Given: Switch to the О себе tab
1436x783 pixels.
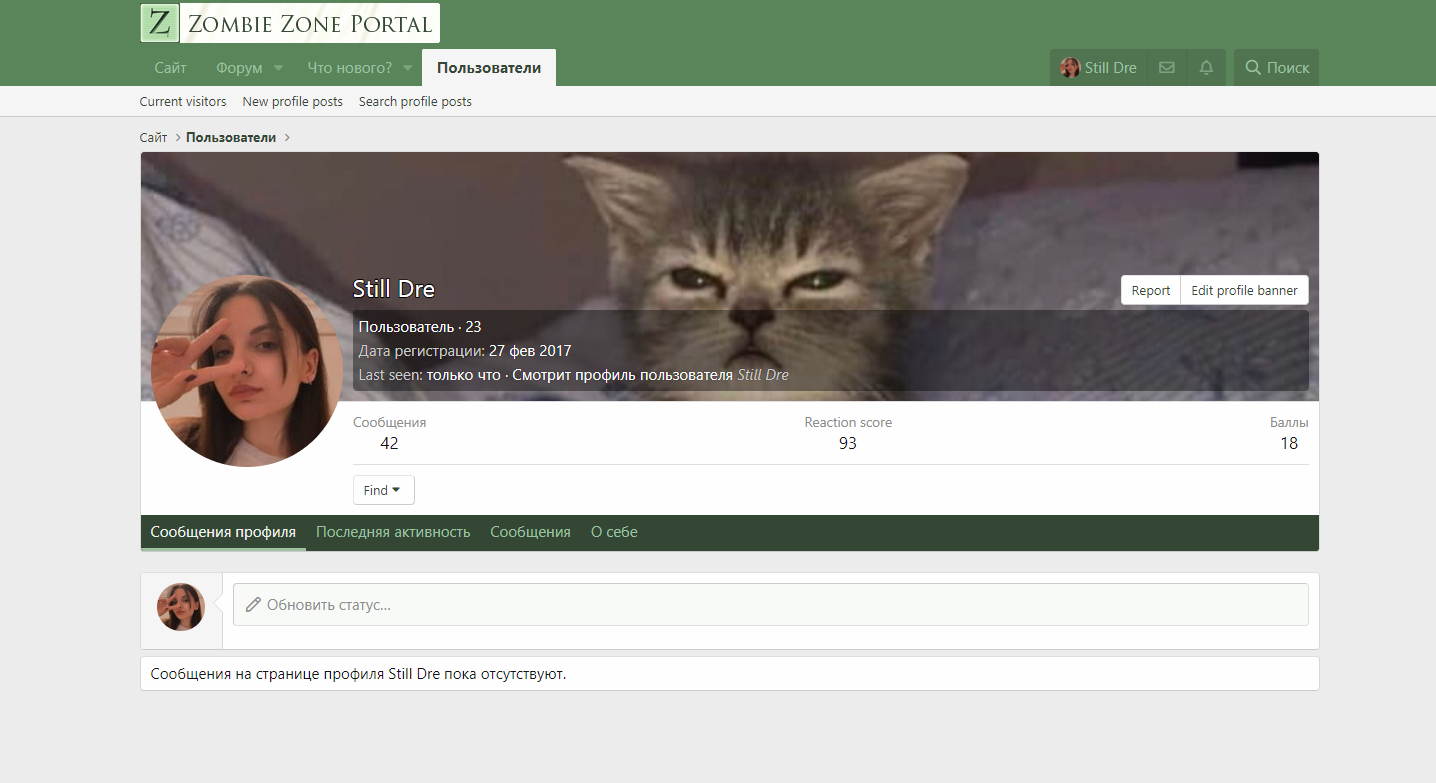Looking at the screenshot, I should coord(614,532).
